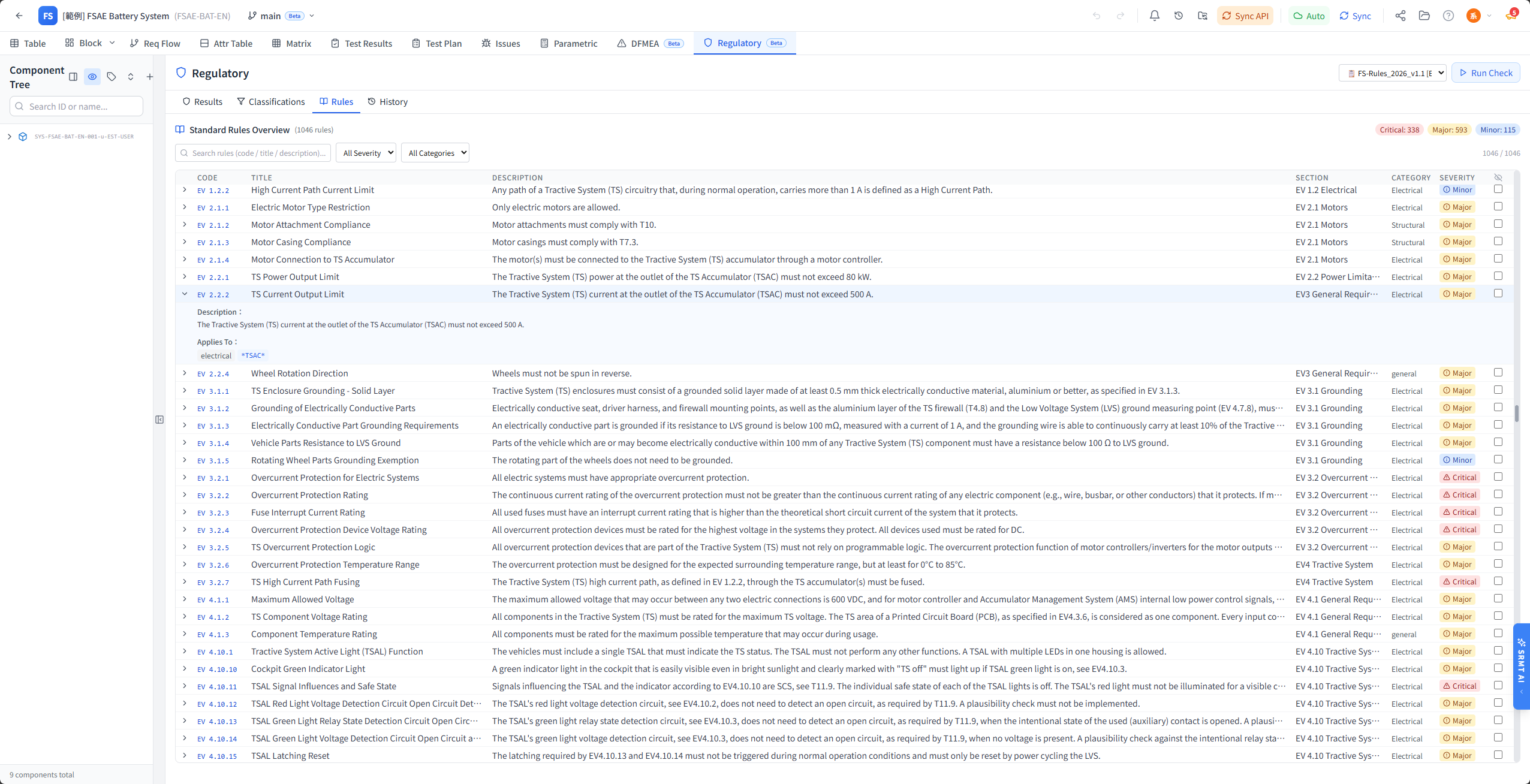
Task: Click the notifications bell icon
Action: [x=1154, y=16]
